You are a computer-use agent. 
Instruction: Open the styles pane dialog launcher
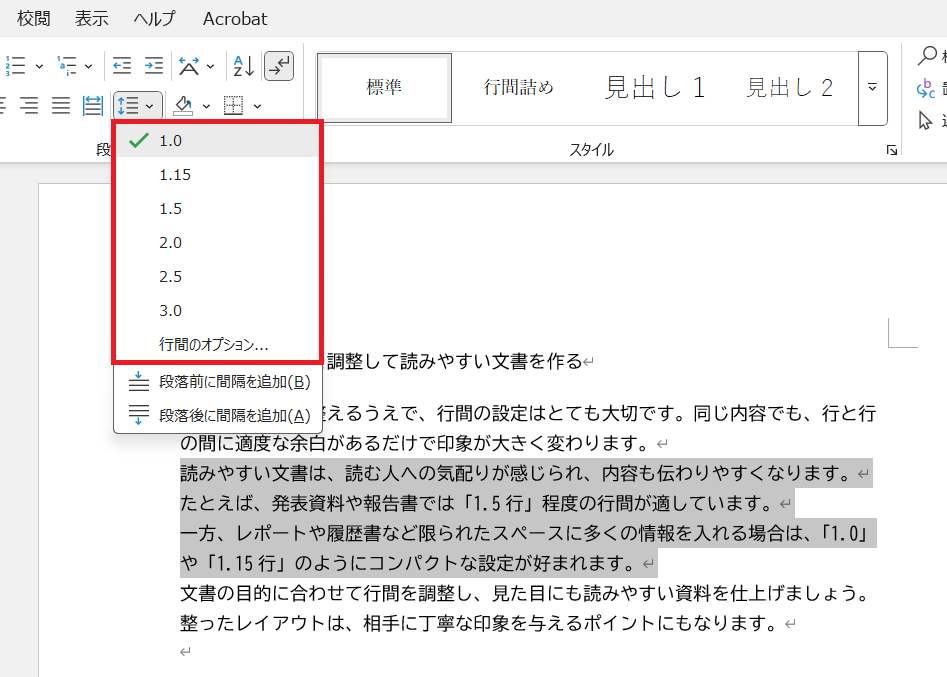click(x=891, y=150)
